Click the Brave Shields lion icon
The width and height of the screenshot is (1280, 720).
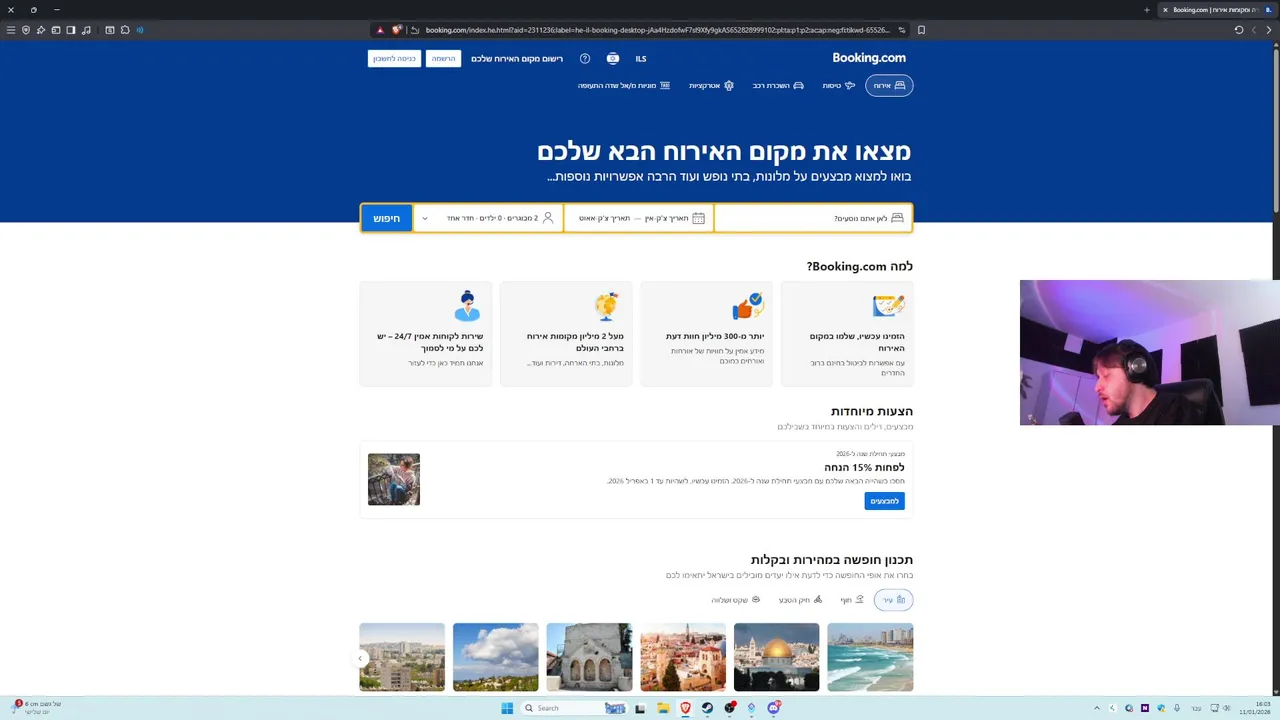(397, 30)
